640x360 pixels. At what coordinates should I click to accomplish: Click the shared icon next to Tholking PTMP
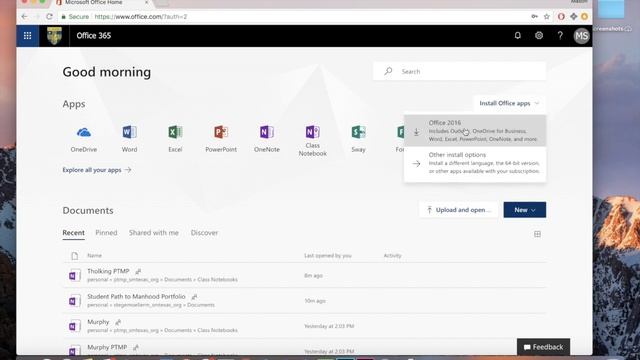(x=138, y=271)
